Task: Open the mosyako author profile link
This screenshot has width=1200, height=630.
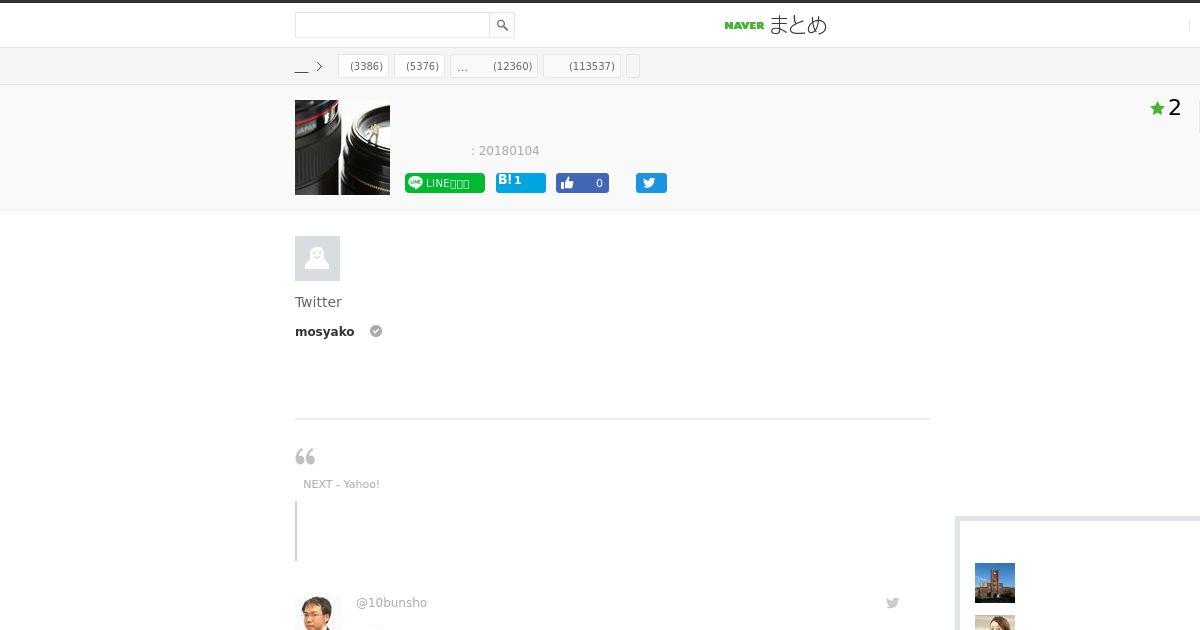Action: [325, 332]
